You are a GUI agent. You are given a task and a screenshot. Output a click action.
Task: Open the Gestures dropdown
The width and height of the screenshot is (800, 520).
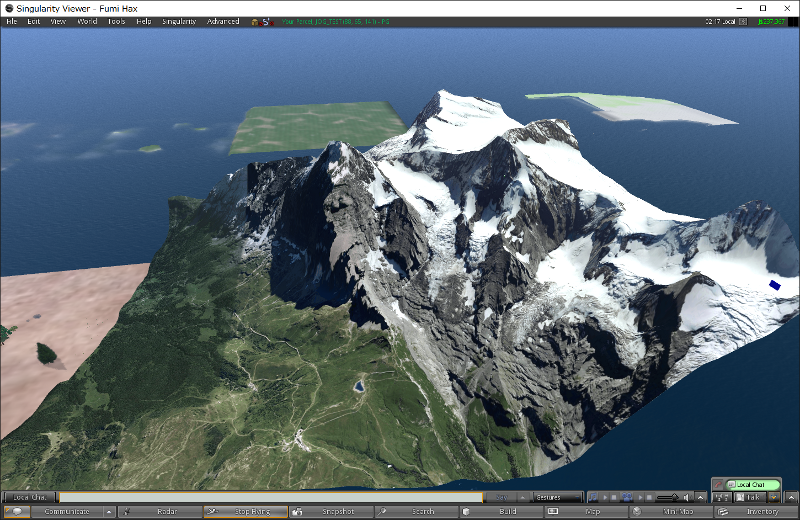pos(557,497)
